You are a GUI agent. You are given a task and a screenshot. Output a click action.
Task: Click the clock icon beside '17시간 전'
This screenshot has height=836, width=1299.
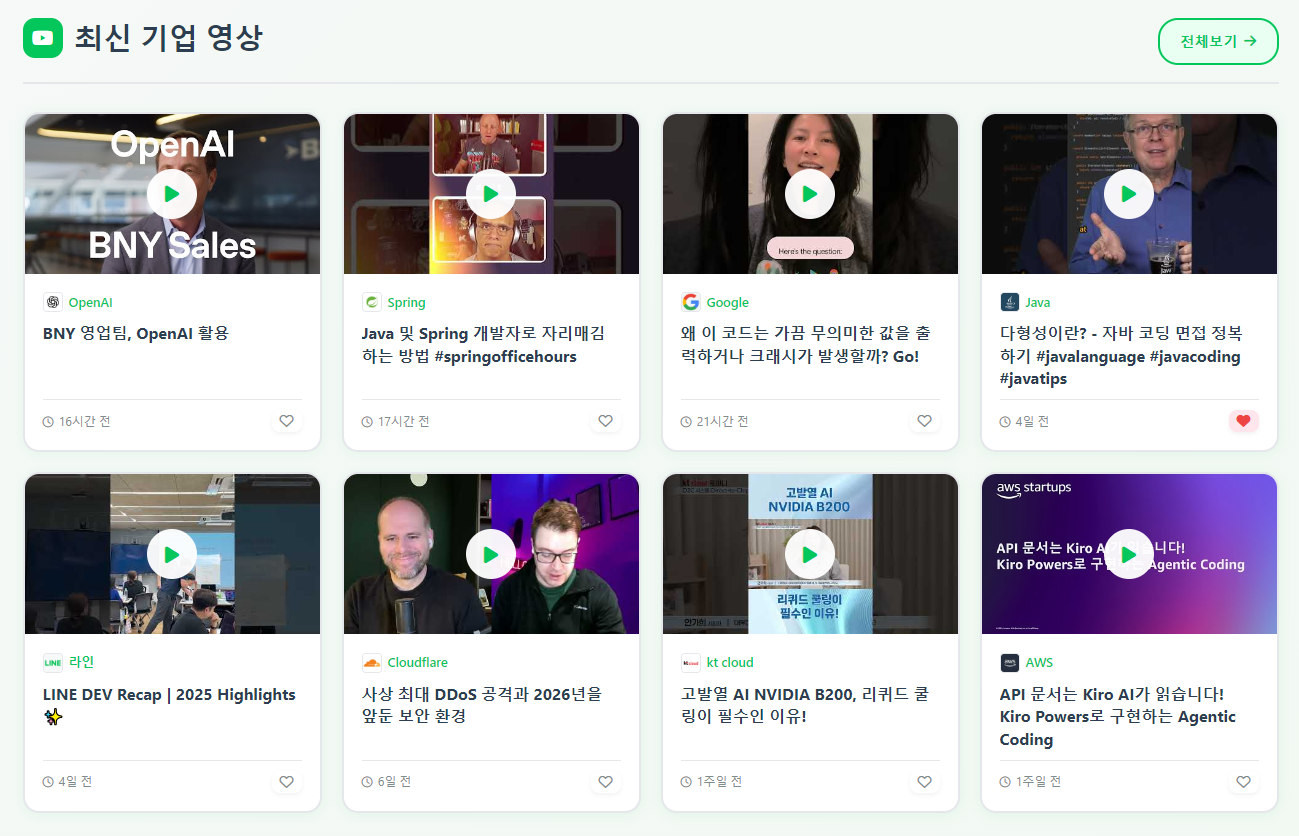(367, 422)
